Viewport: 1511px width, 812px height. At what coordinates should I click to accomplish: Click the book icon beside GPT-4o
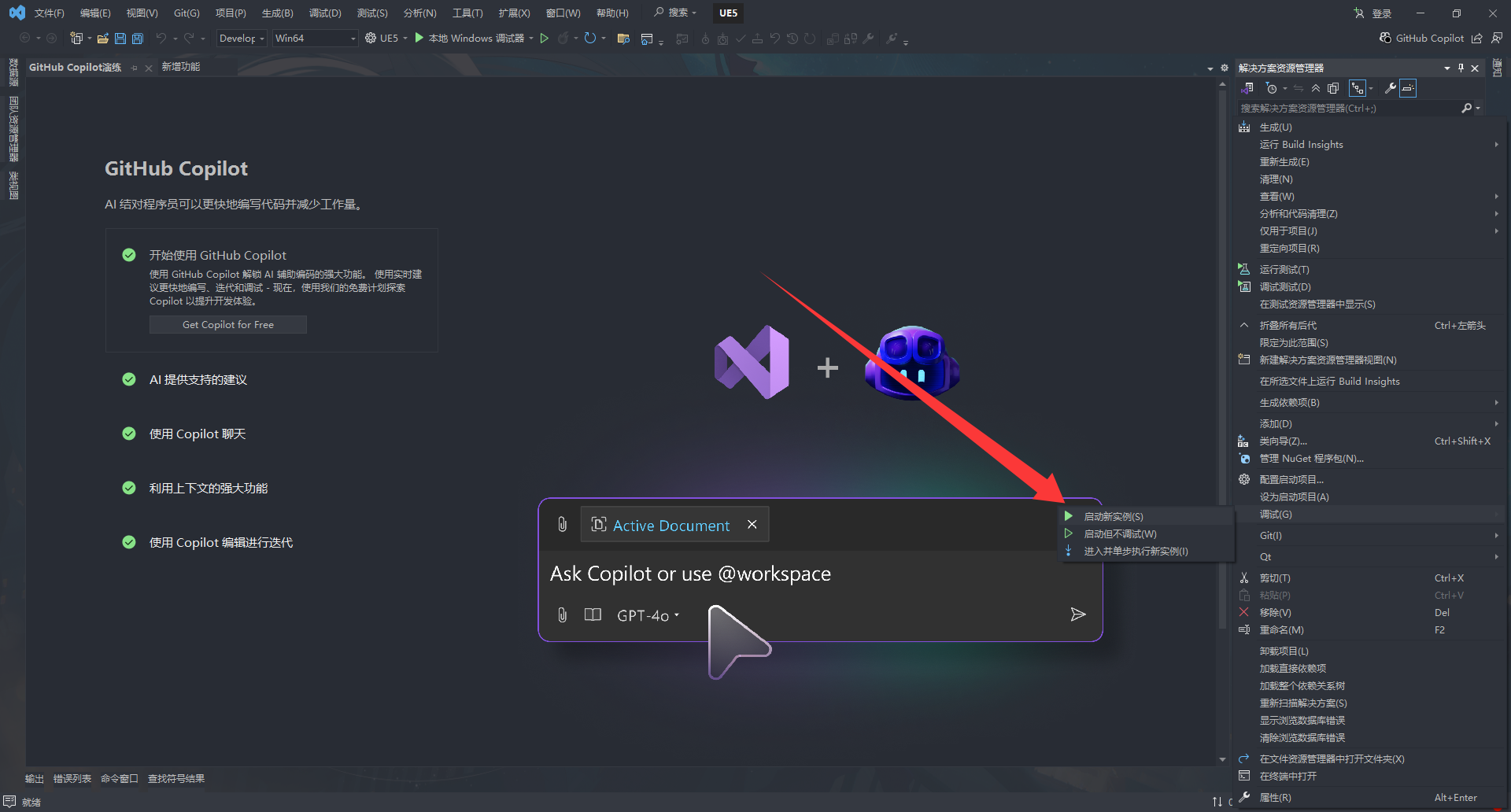pos(593,615)
